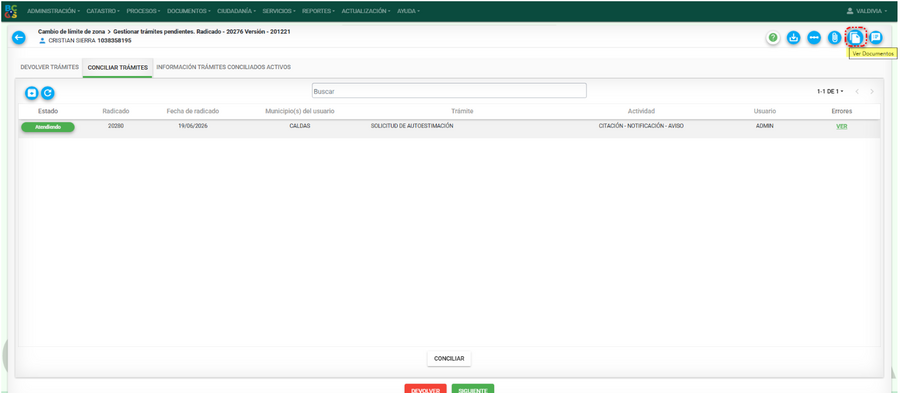Expand the 1-1 DE 1 page size dropdown
900x393 pixels.
(x=829, y=92)
